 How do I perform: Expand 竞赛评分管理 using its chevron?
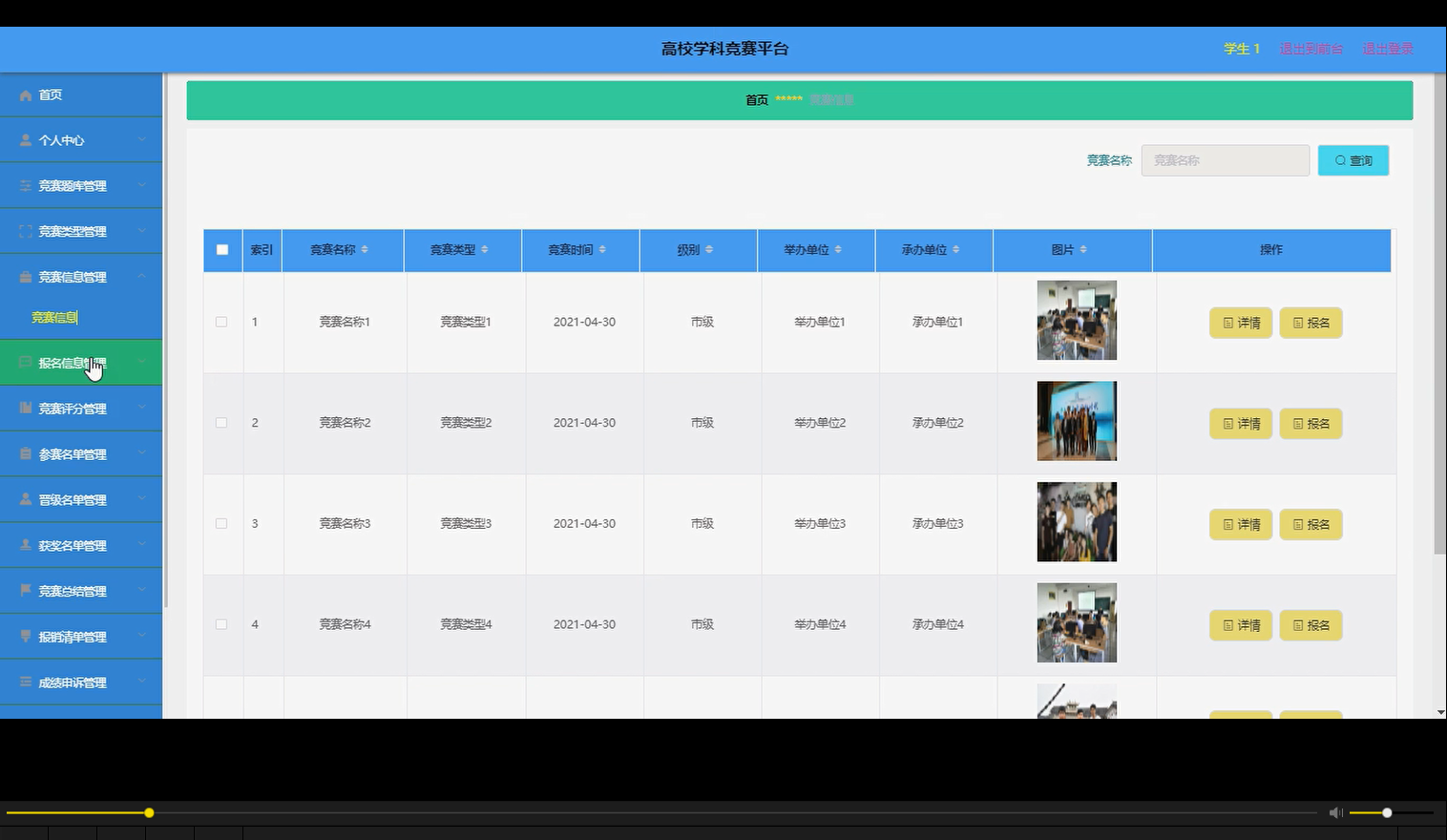point(141,409)
